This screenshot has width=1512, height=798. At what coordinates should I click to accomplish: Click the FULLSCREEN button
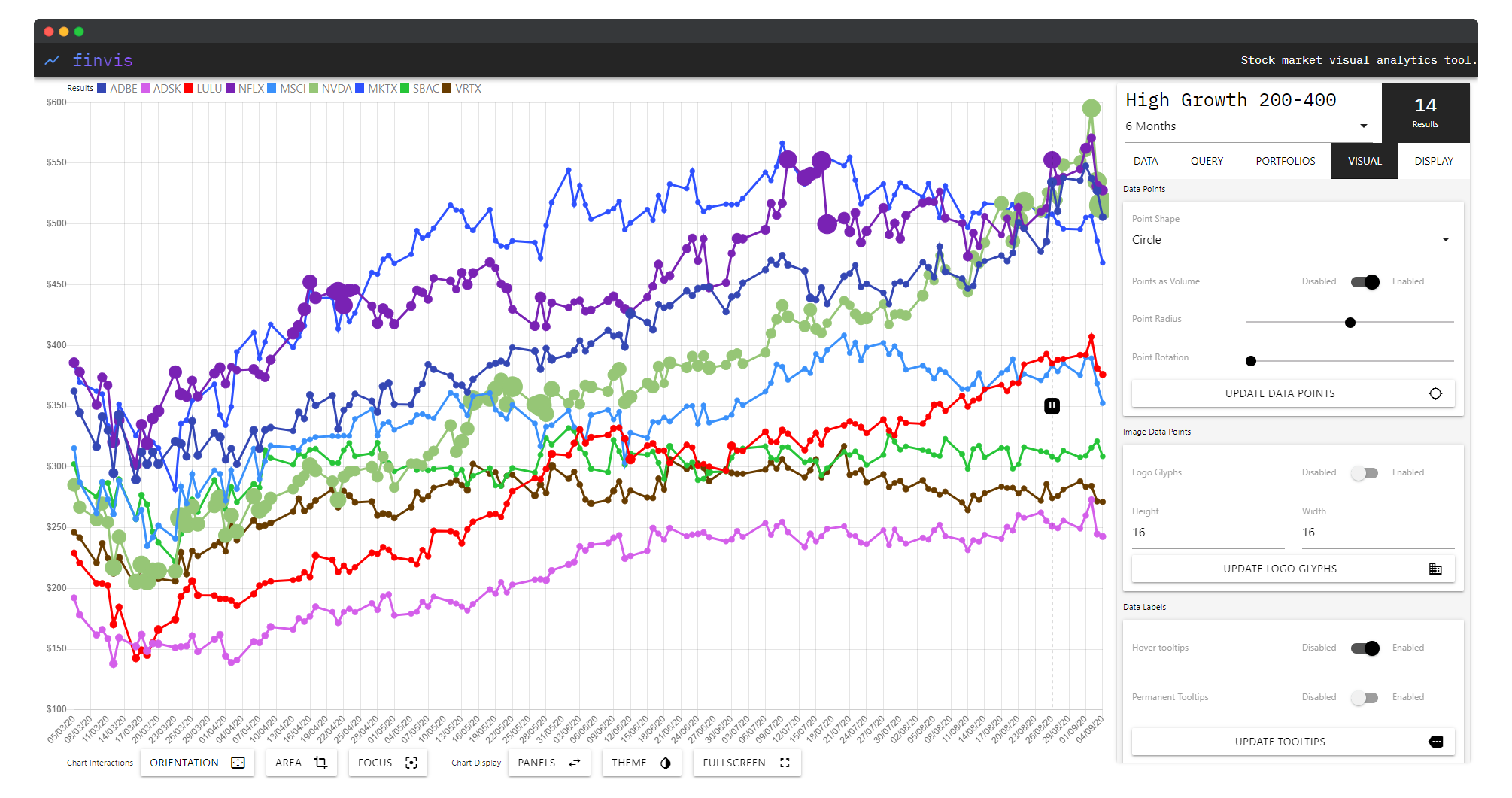tap(746, 763)
